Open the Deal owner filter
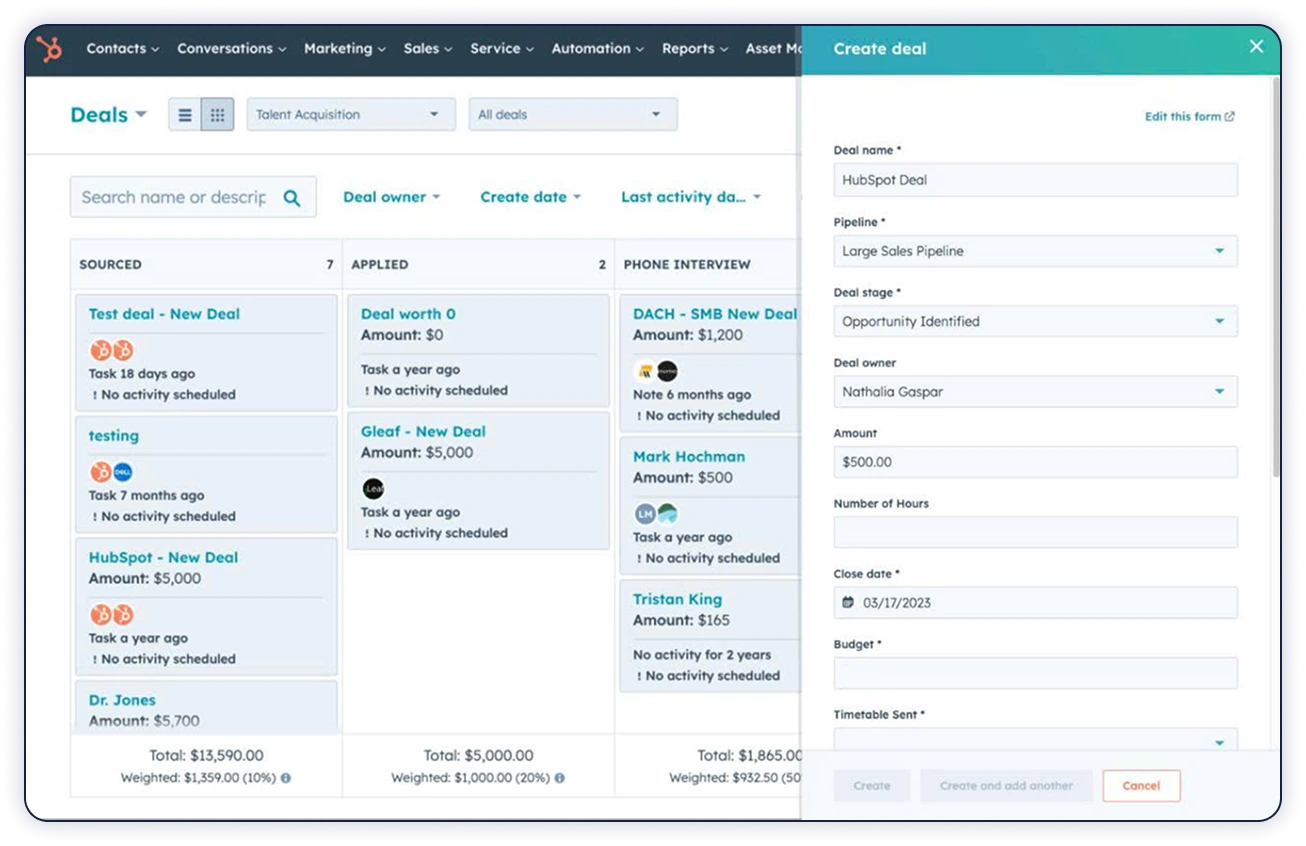The height and width of the screenshot is (846, 1306). (392, 197)
